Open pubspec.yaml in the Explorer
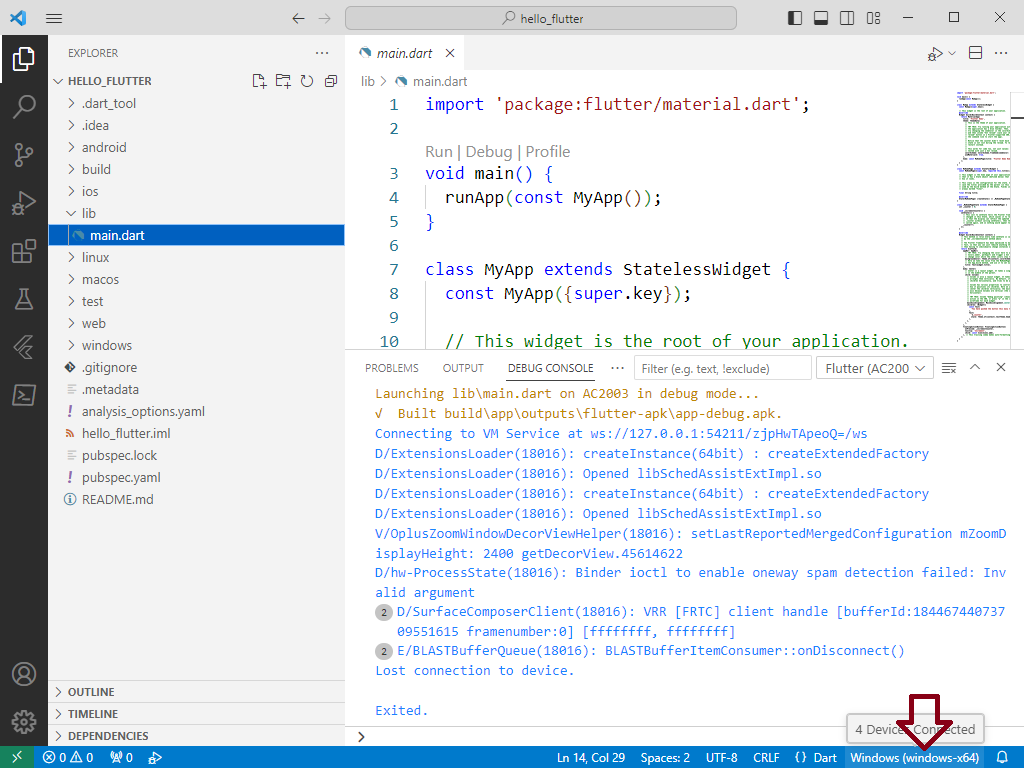This screenshot has width=1024, height=768. [x=197, y=477]
